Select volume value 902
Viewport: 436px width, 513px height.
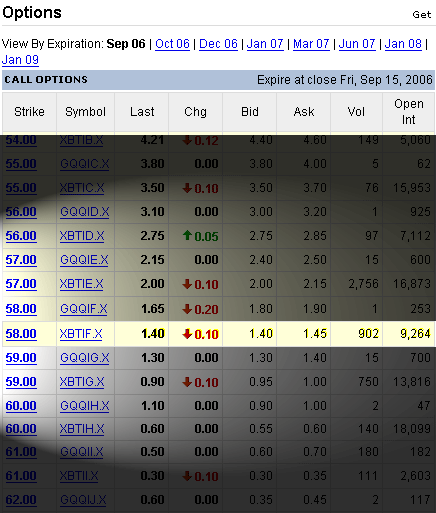coord(368,334)
